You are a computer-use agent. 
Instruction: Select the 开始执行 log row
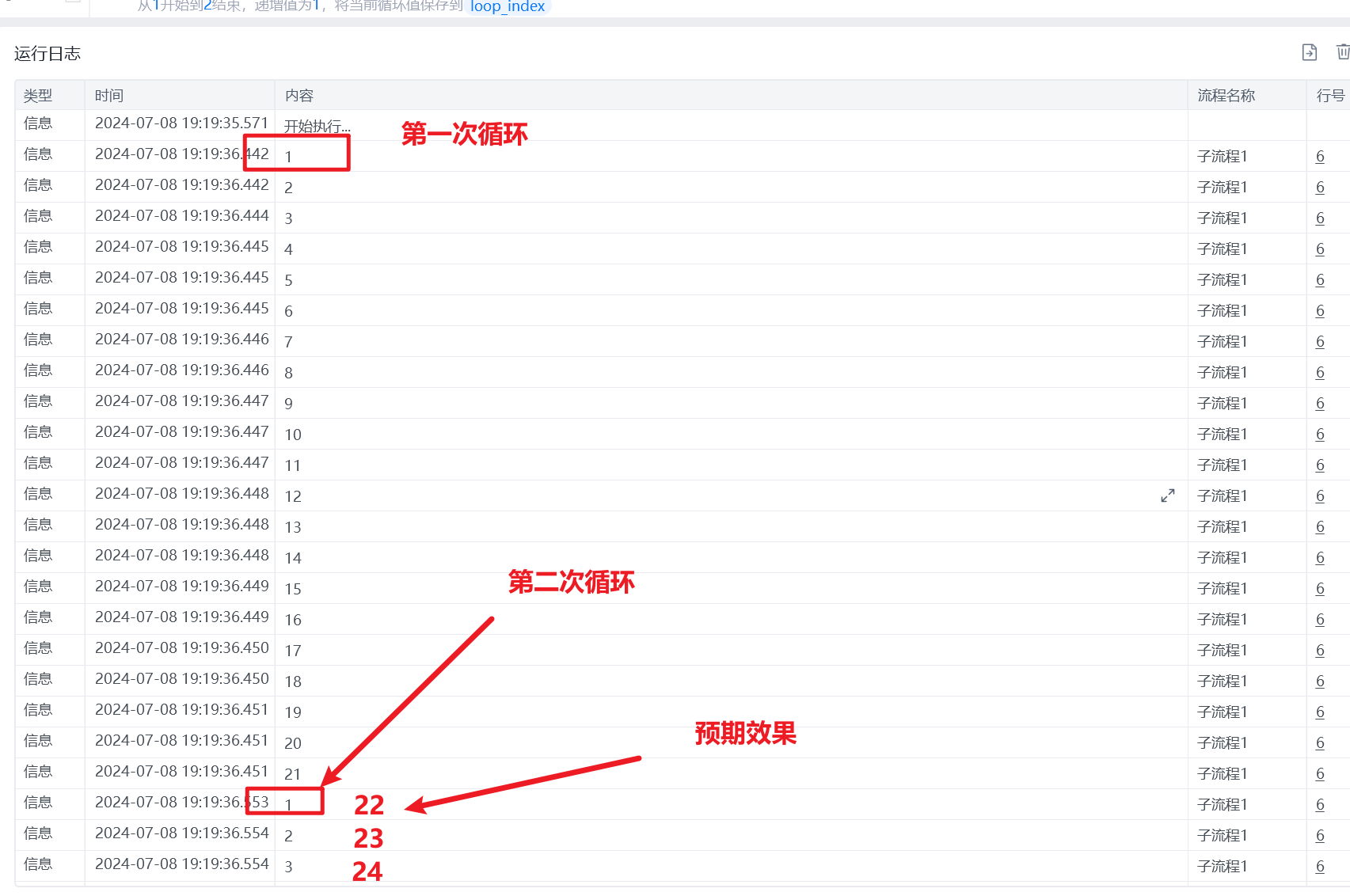point(682,125)
